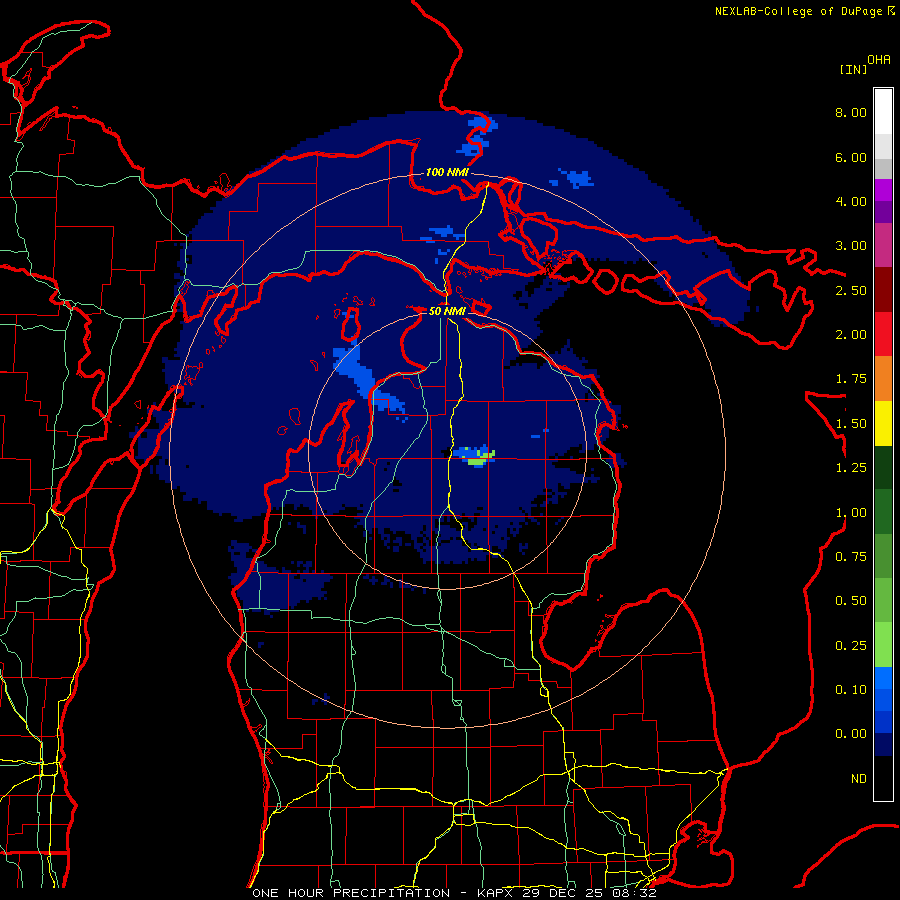Pick the black ND swatch at legend bottom
900x900 pixels.
(x=883, y=778)
